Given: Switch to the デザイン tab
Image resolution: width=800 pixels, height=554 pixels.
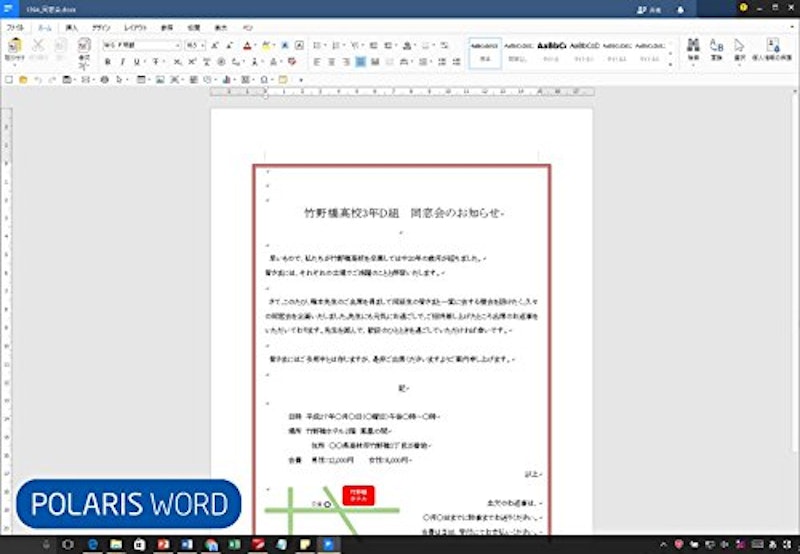Looking at the screenshot, I should 101,28.
